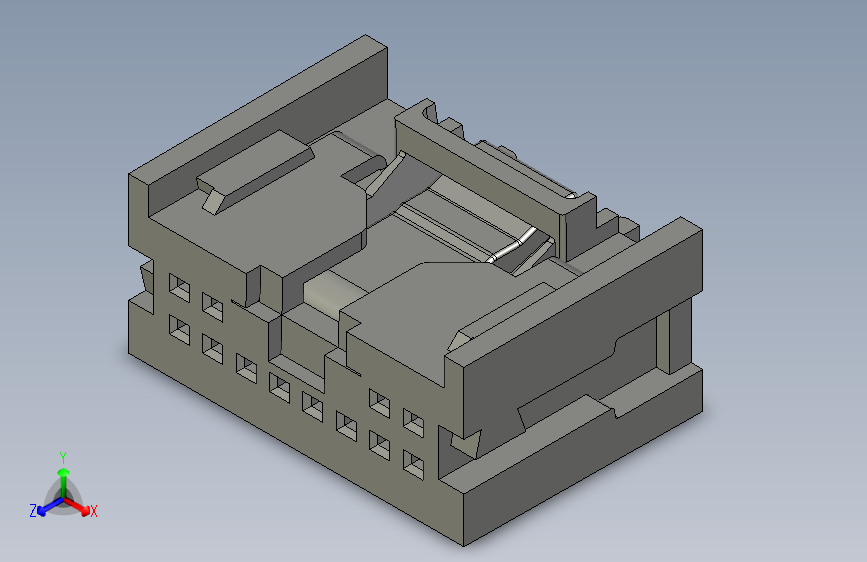Click the red X axis arrow on the triad
This screenshot has width=867, height=562.
pos(77,507)
